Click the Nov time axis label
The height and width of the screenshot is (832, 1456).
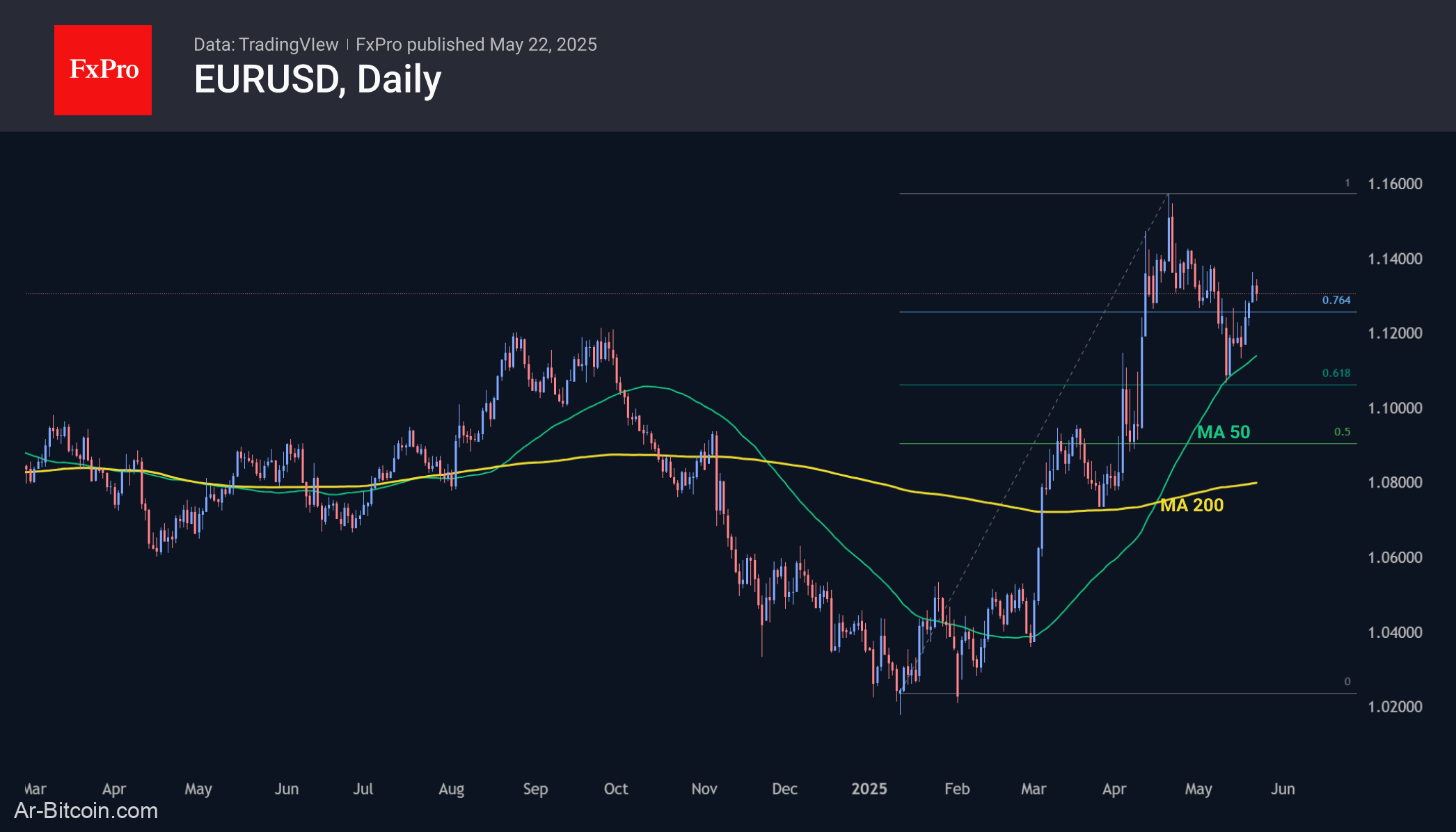click(704, 789)
